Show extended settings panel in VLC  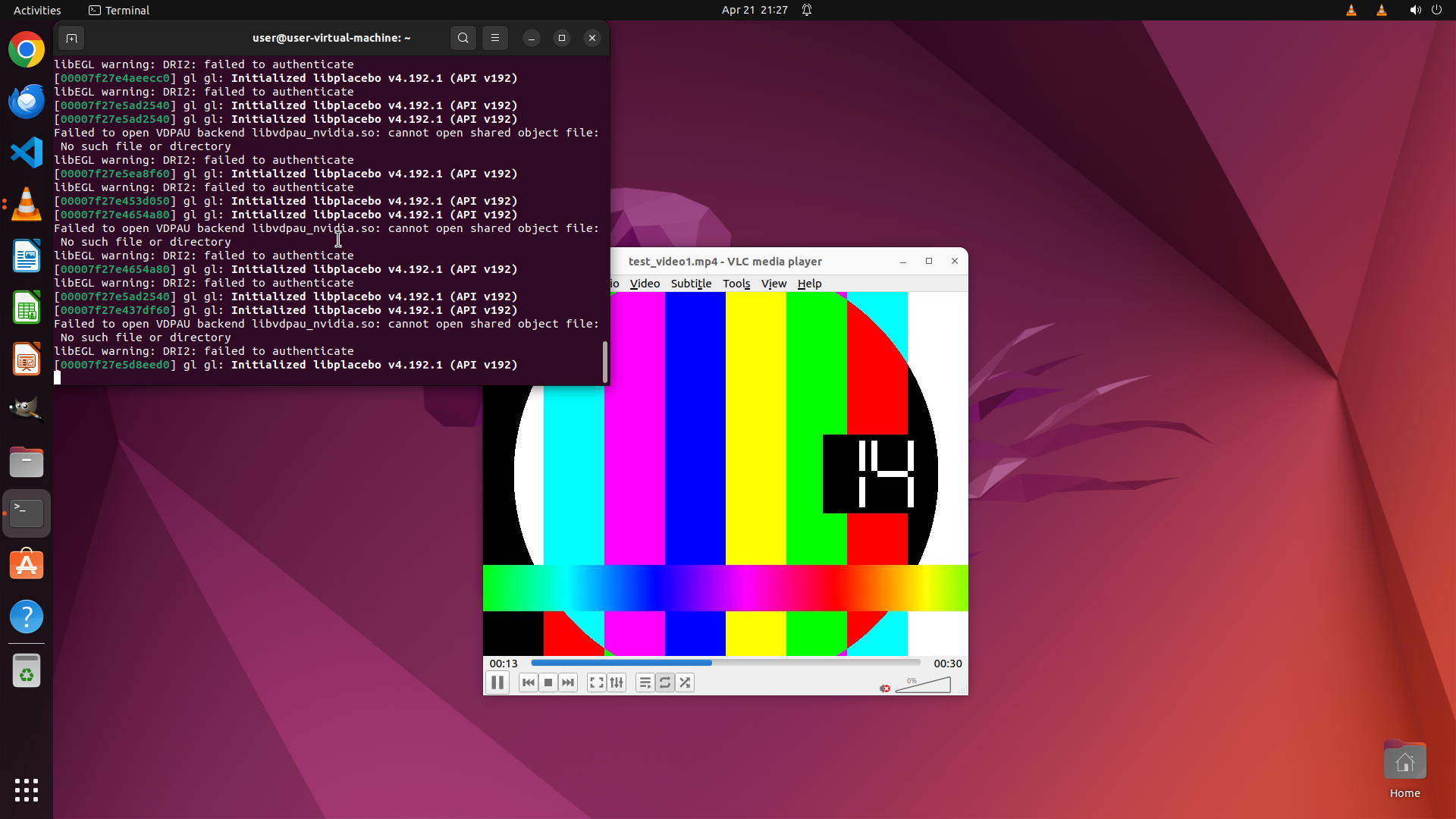click(x=617, y=682)
